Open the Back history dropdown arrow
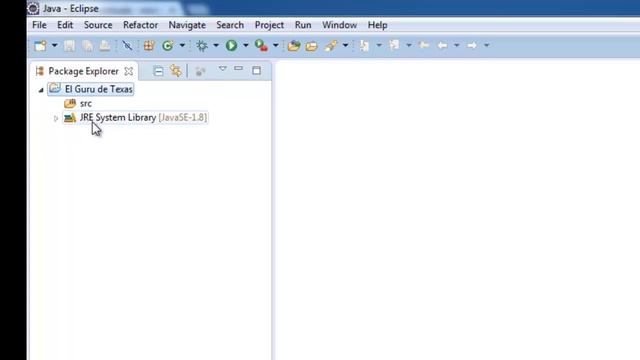The height and width of the screenshot is (360, 640). 457,45
